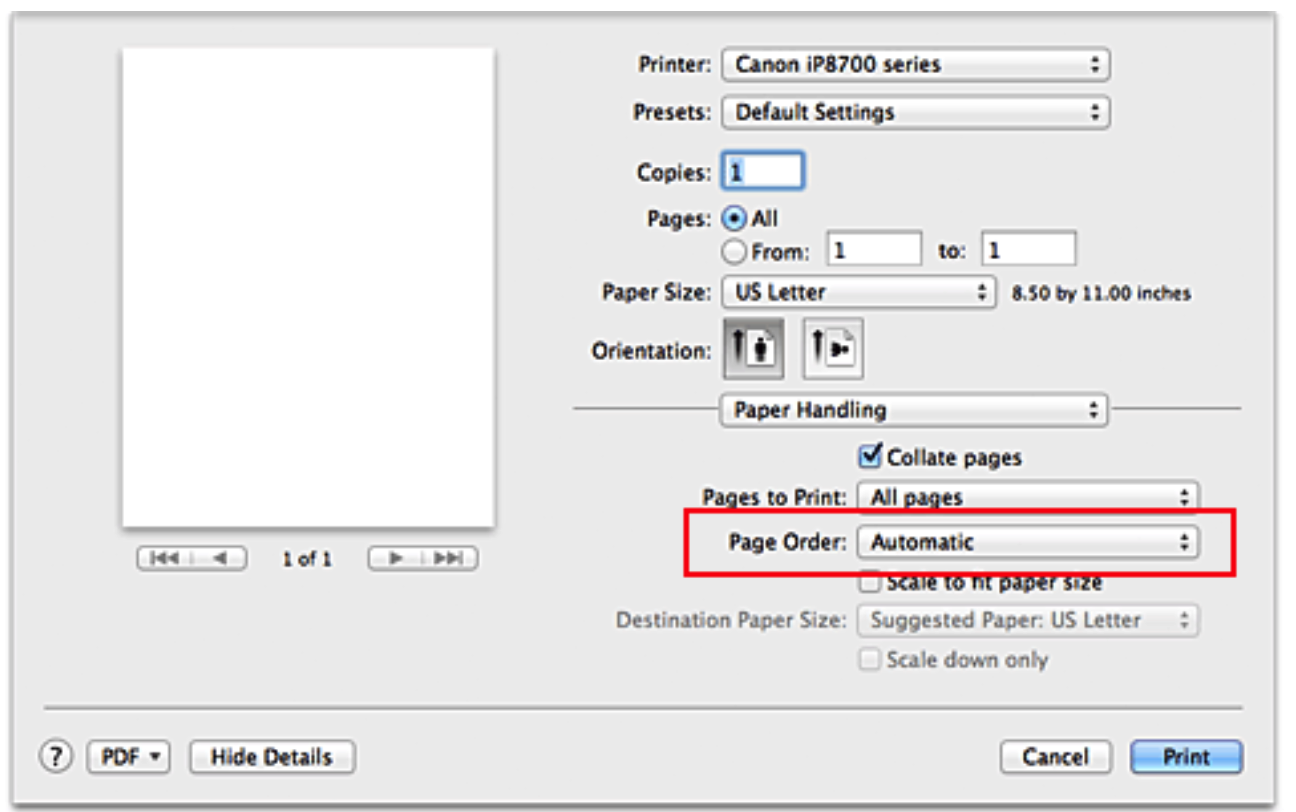Select landscape orientation icon
The width and height of the screenshot is (1296, 812).
click(x=833, y=350)
